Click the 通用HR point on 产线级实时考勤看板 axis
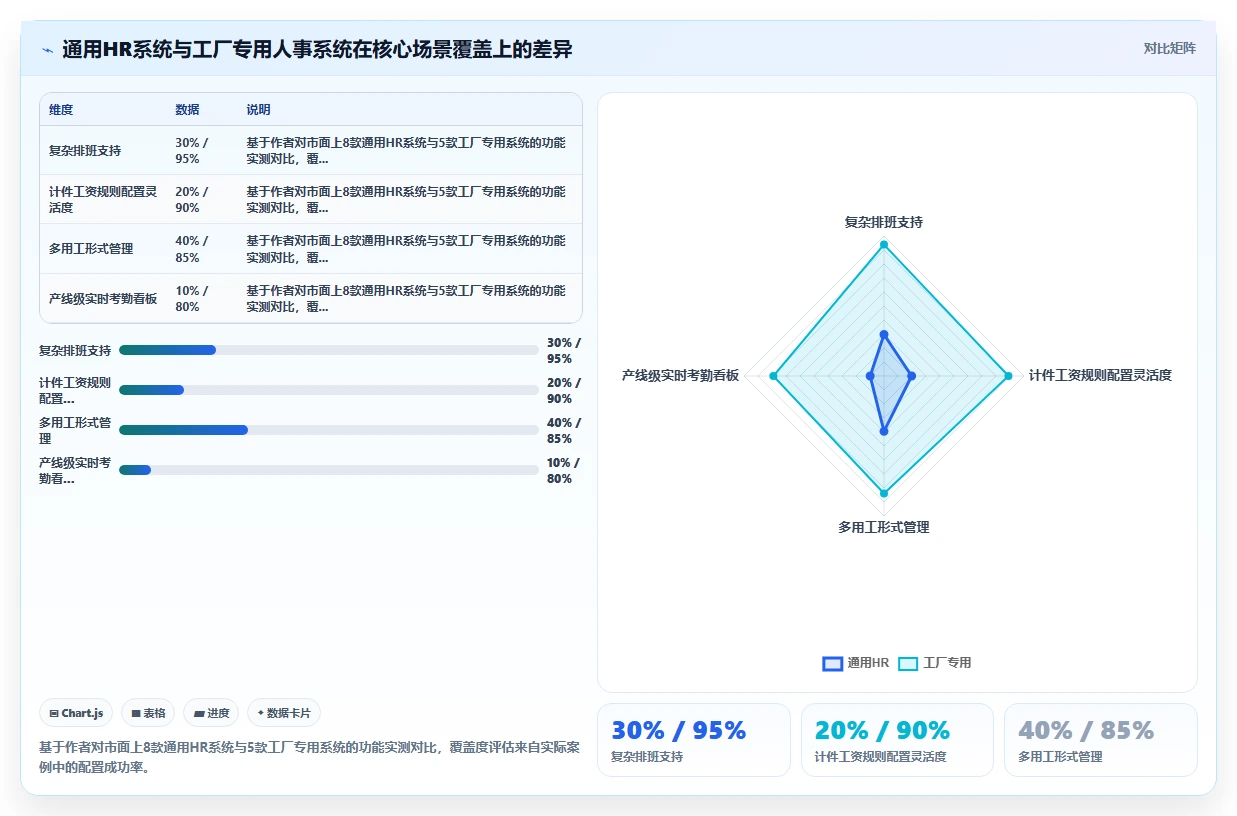 [x=870, y=376]
